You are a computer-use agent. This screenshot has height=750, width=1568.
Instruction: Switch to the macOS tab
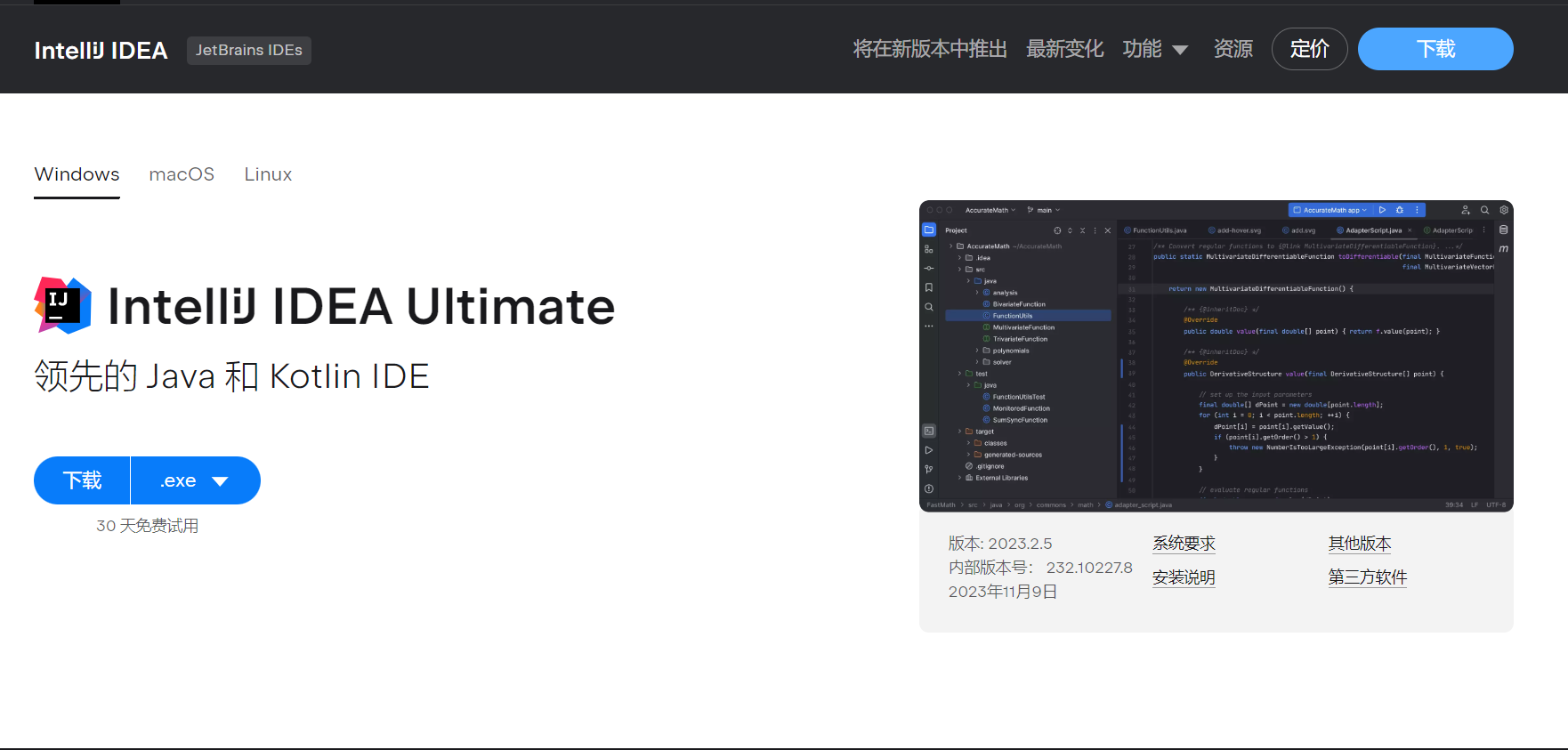click(182, 174)
